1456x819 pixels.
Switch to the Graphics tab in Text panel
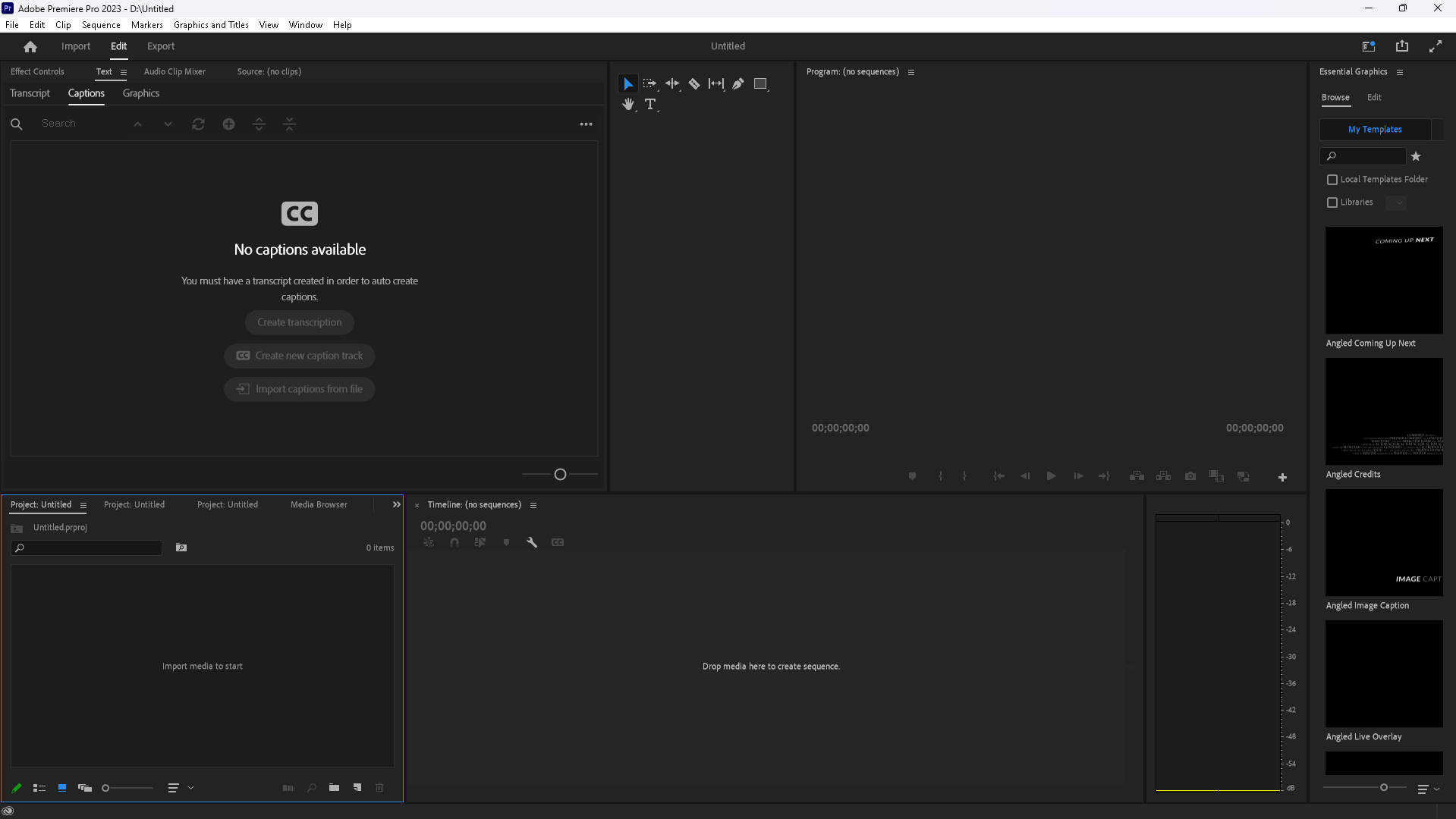point(141,93)
